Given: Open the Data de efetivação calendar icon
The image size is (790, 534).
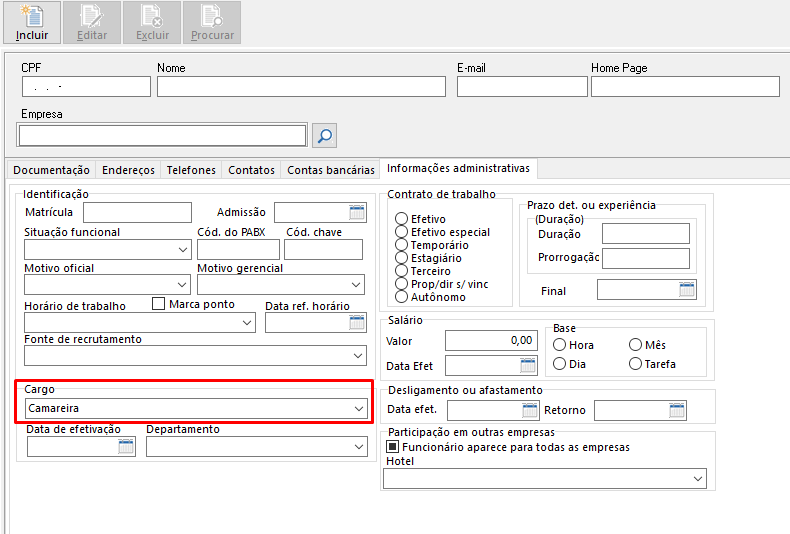Looking at the screenshot, I should 125,446.
